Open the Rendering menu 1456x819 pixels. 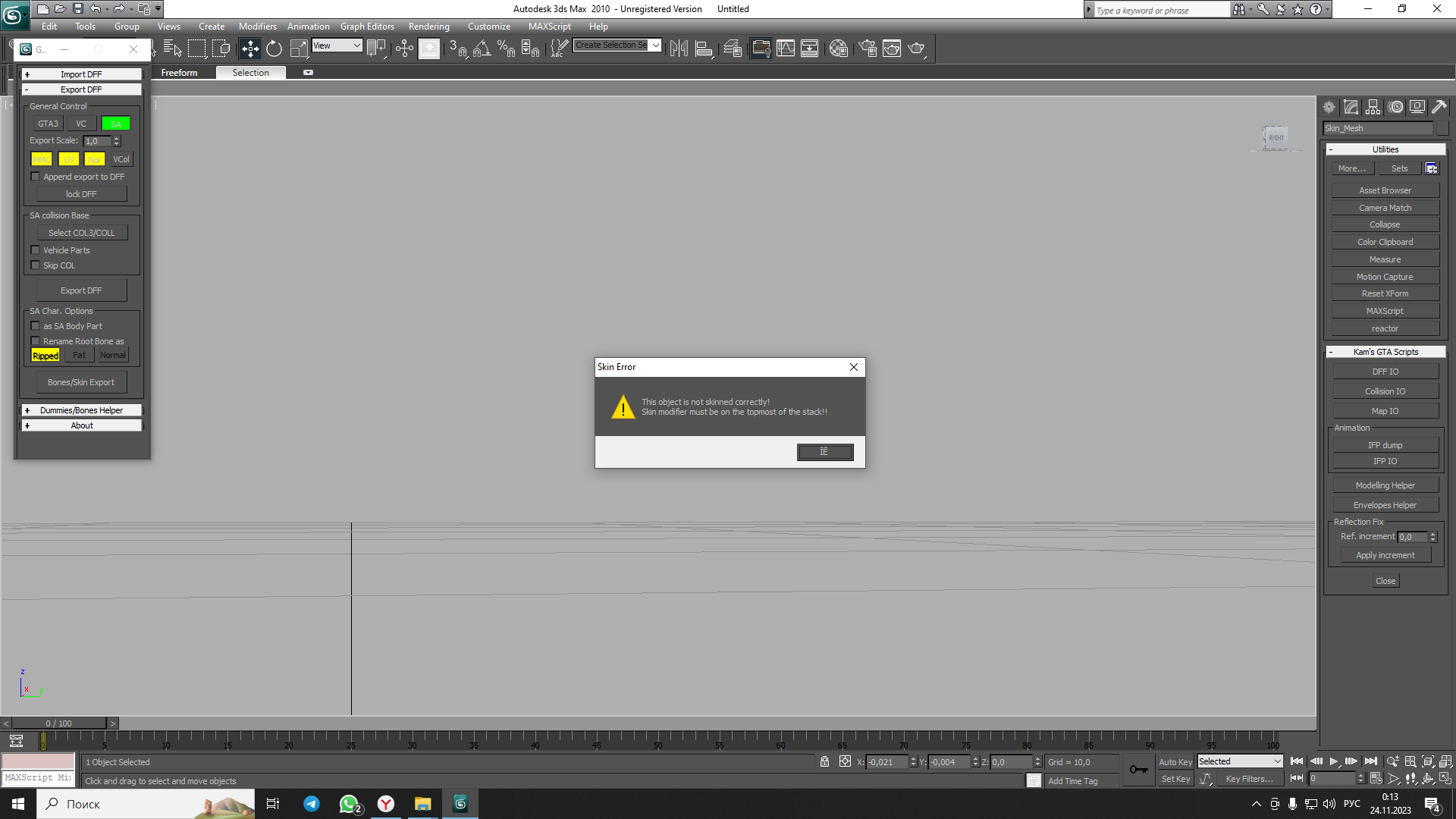428,27
